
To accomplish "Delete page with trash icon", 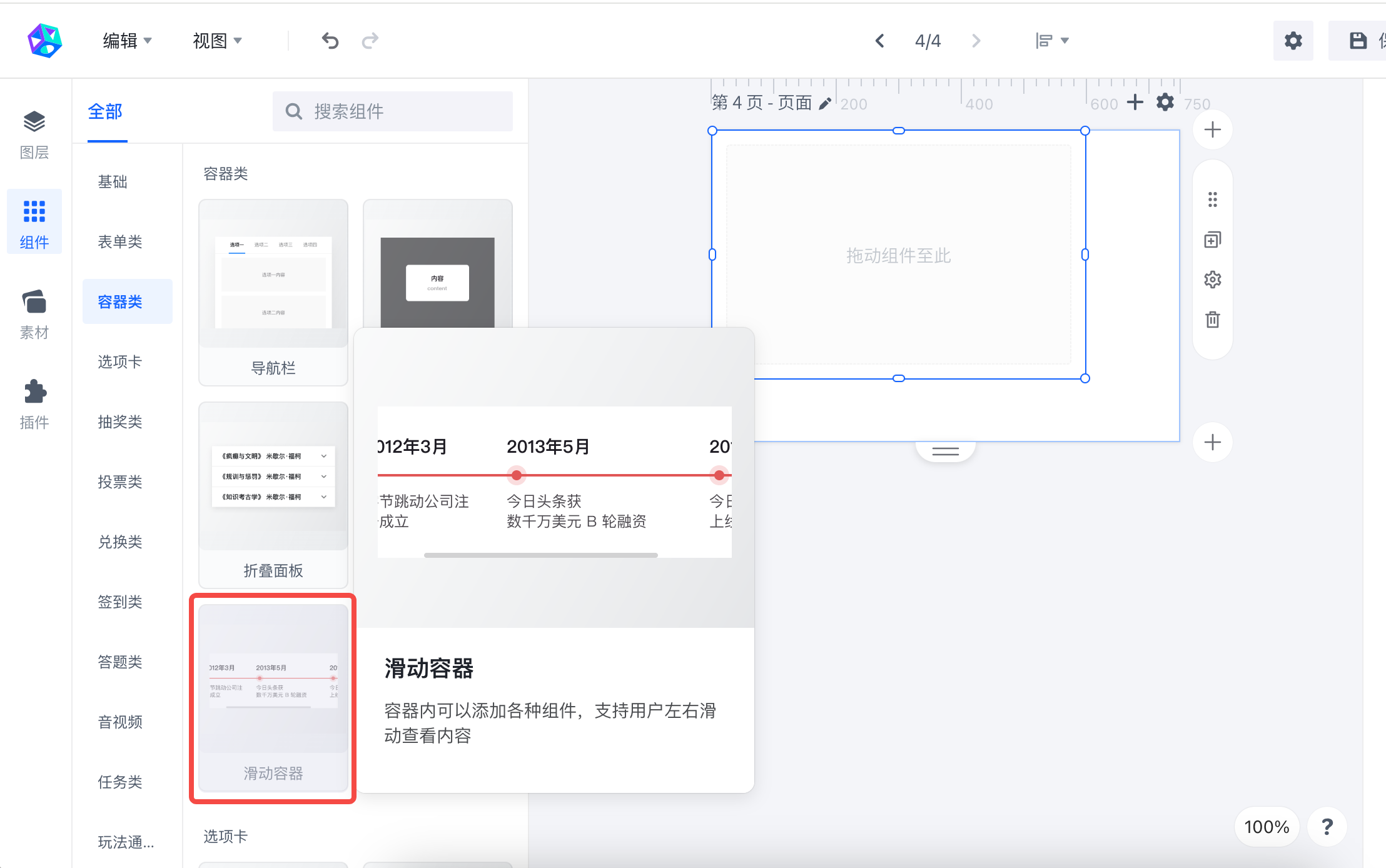I will 1213,320.
